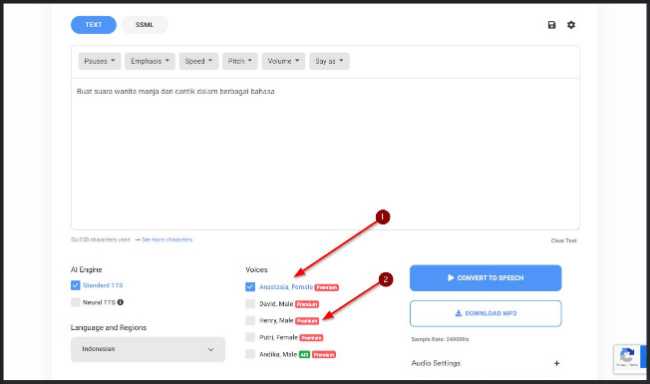This screenshot has height=384, width=650.
Task: Open the Pauses dropdown
Action: [99, 61]
